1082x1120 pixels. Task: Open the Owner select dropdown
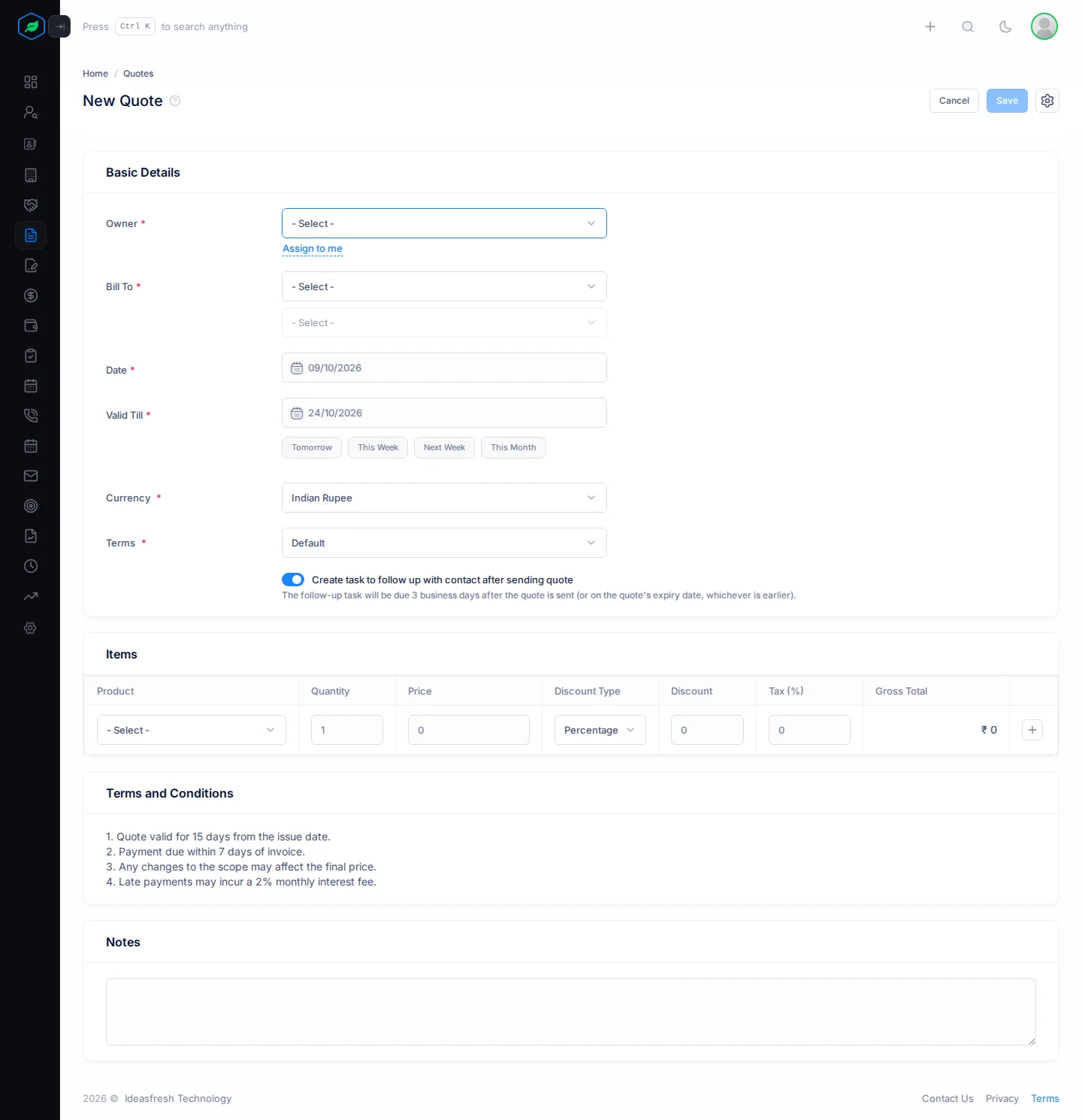444,223
